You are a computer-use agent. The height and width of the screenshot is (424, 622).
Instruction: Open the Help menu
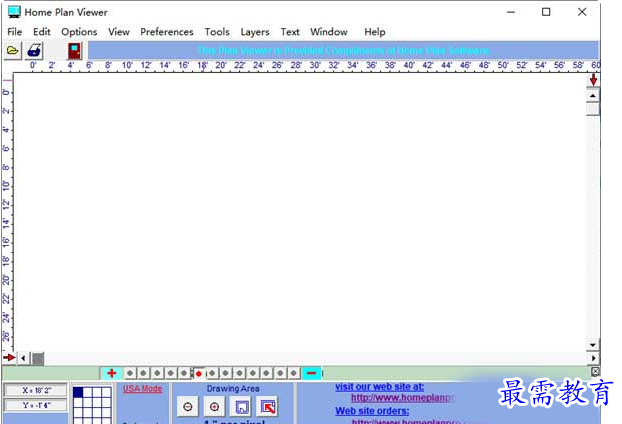pyautogui.click(x=375, y=32)
